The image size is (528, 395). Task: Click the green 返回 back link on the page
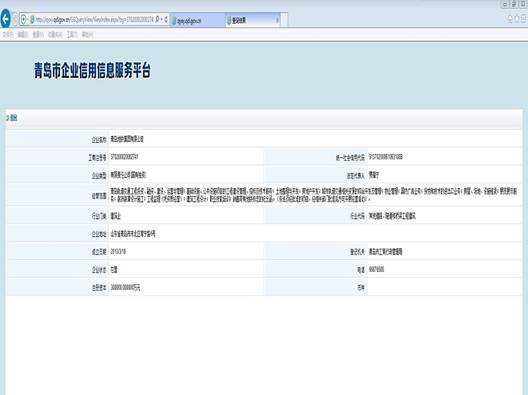point(12,118)
